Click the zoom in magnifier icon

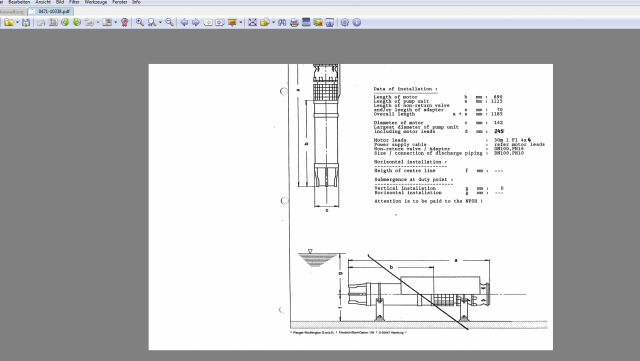140,22
